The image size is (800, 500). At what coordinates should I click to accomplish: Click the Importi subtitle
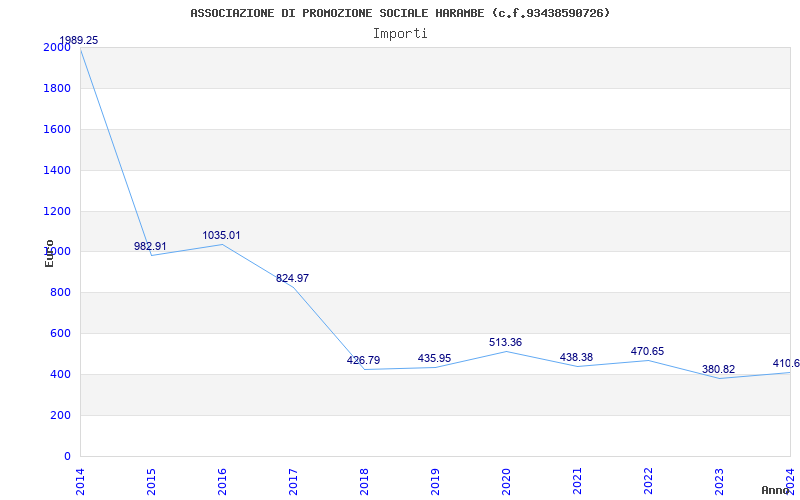400,33
